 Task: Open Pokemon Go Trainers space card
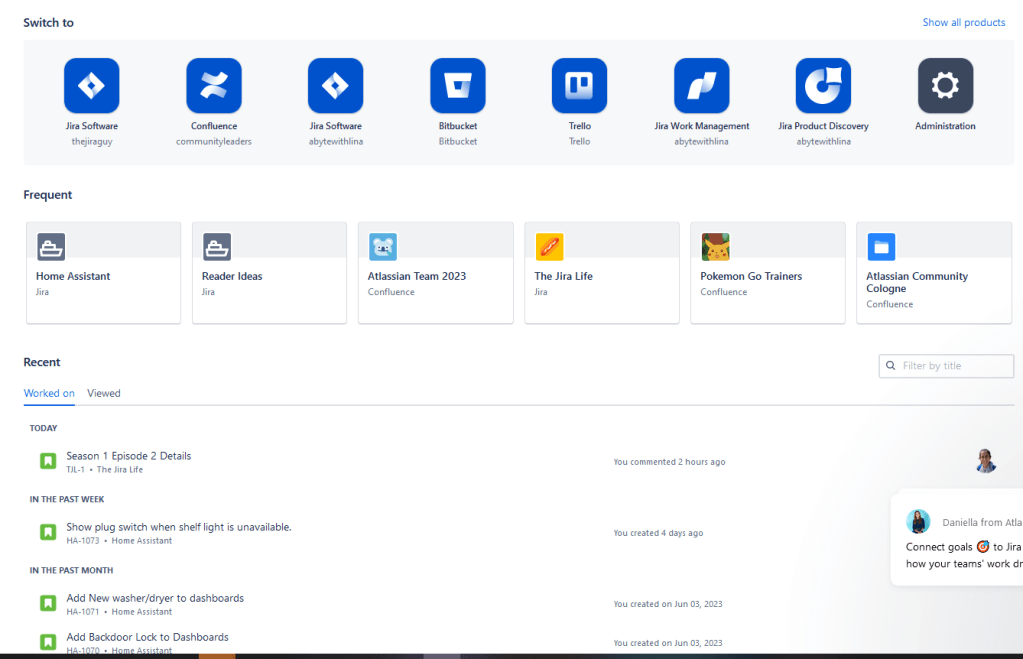[x=767, y=273]
